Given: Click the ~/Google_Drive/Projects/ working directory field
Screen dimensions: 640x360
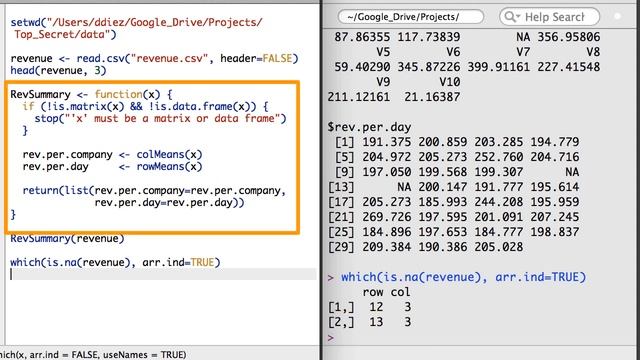Looking at the screenshot, I should point(411,17).
